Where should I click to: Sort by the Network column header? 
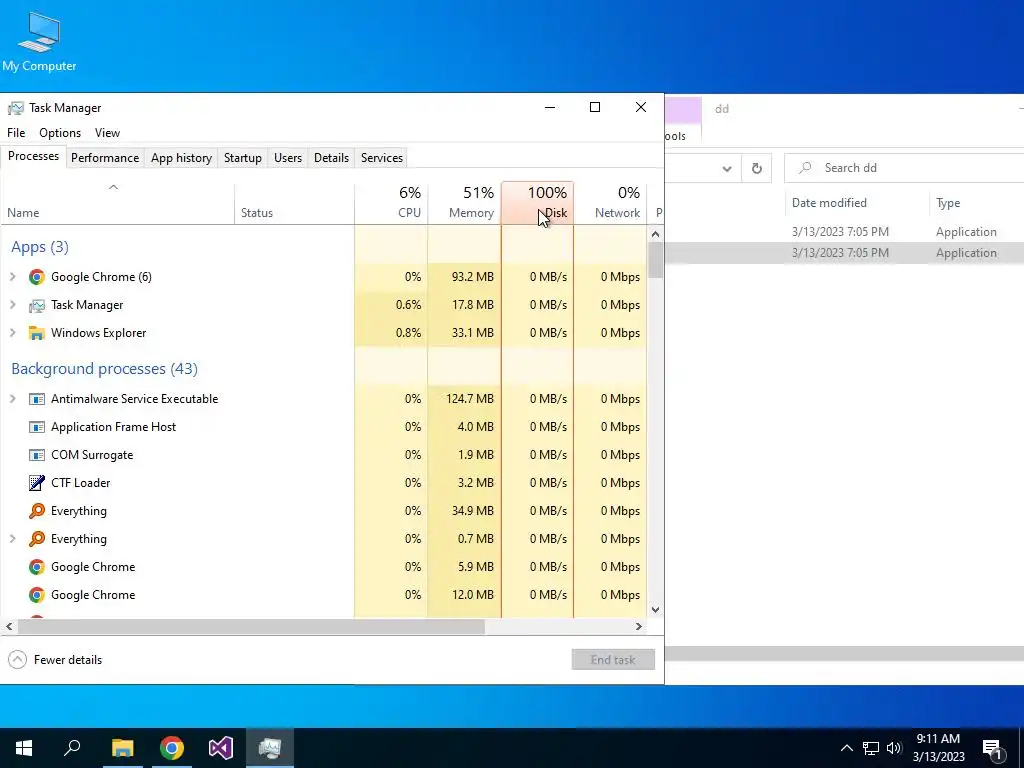pos(611,203)
